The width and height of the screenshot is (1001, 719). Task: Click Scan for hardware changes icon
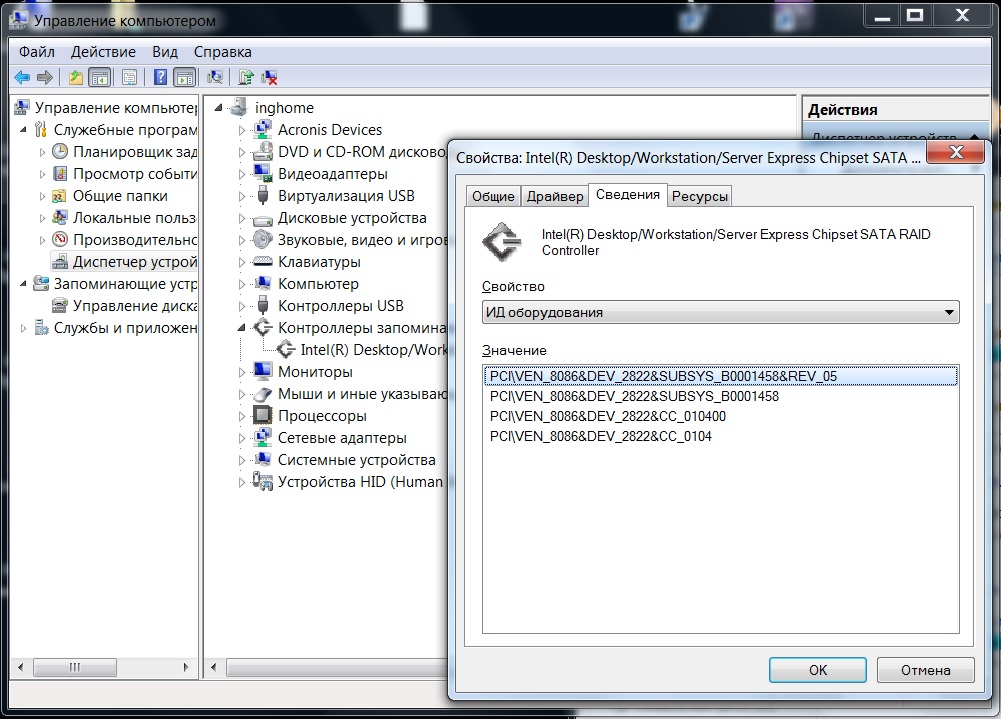(215, 78)
